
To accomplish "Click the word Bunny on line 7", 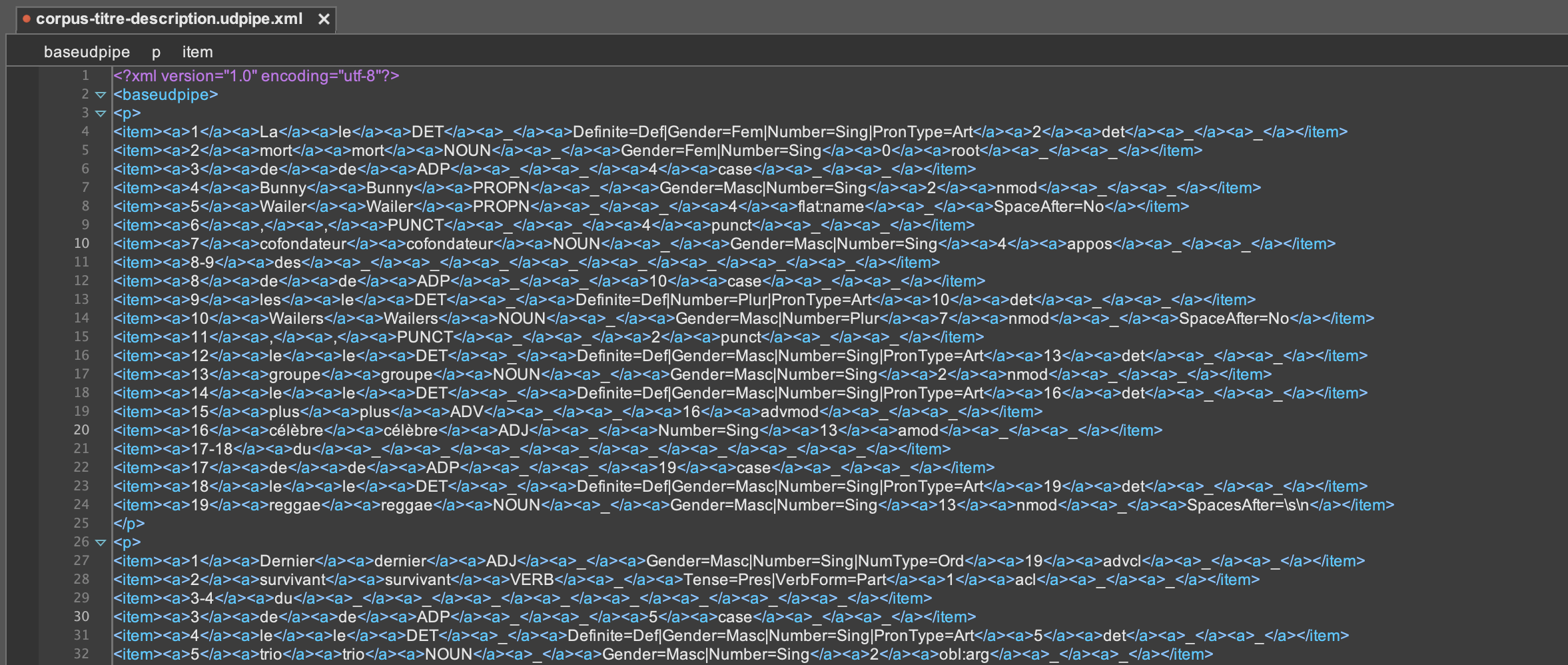I will pyautogui.click(x=282, y=188).
